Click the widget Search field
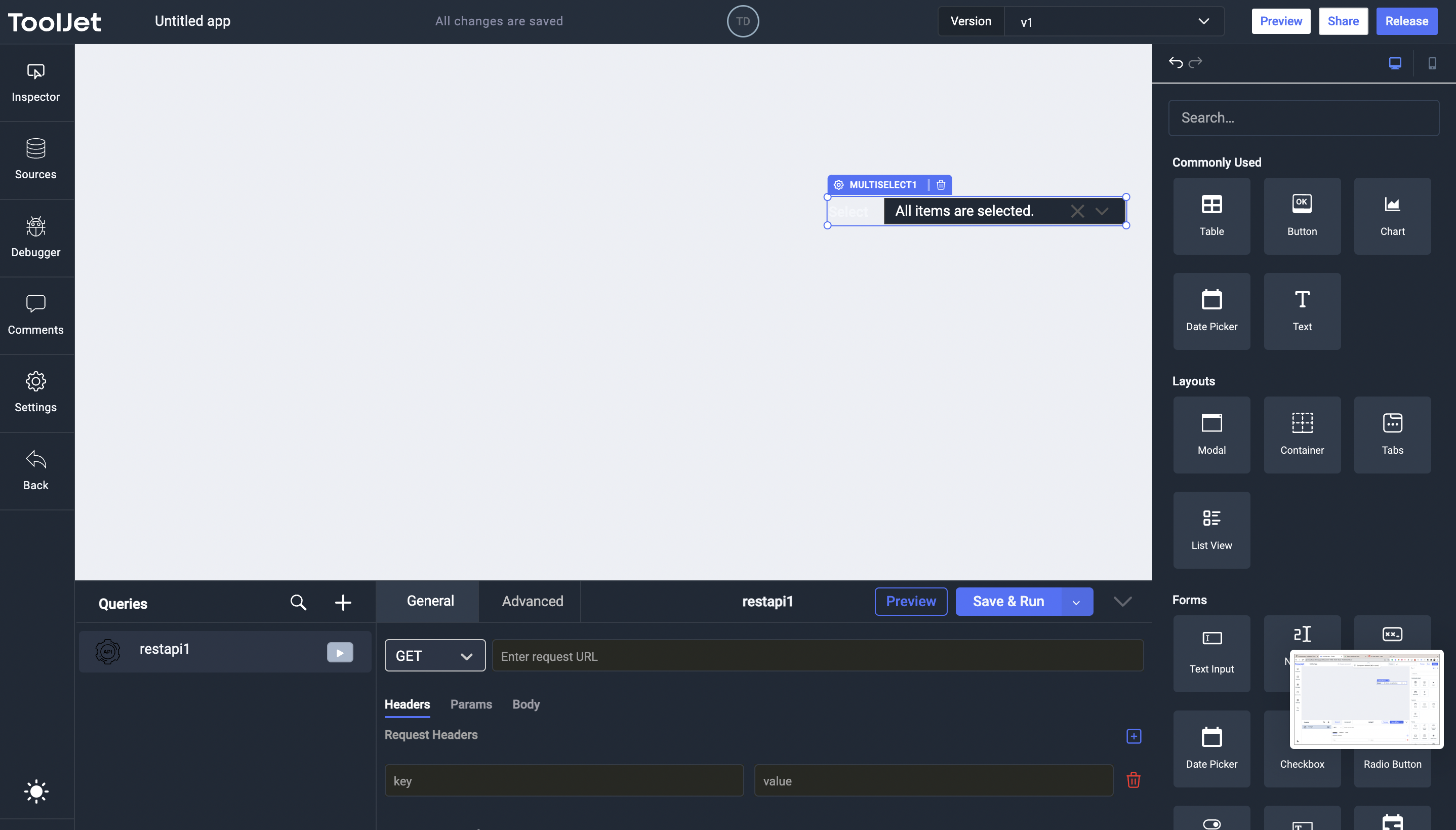 [x=1304, y=118]
